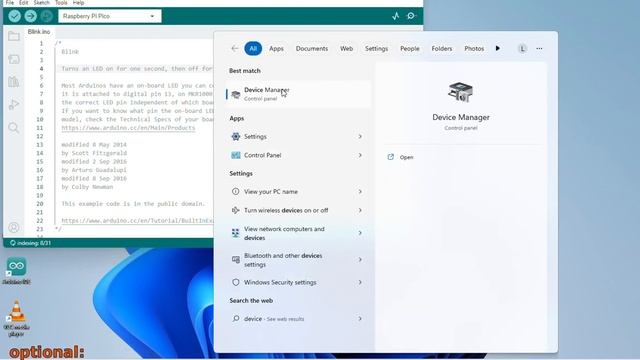Open the Library Manager sidebar icon
640x360 pixels.
coord(14,82)
